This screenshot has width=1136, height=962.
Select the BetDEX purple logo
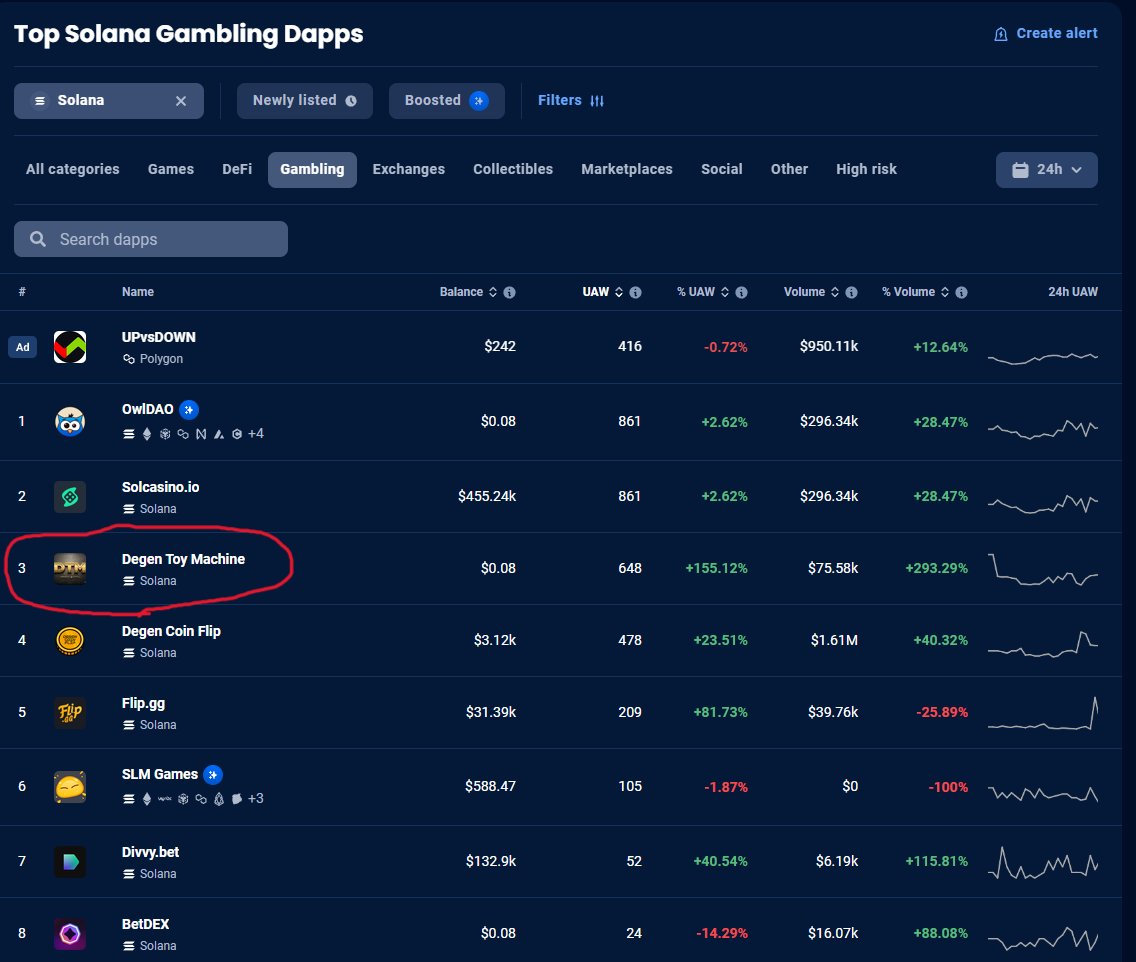[x=69, y=933]
